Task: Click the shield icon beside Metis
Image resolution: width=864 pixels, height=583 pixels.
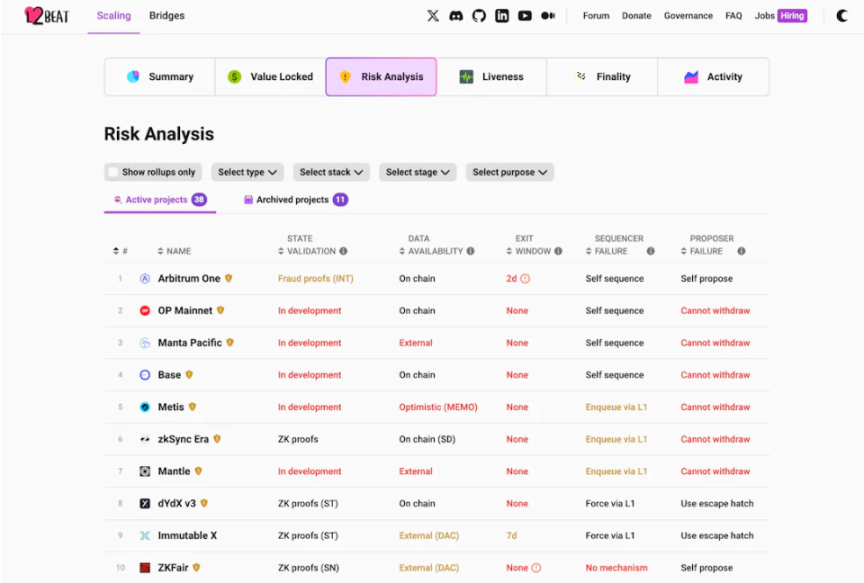Action: click(192, 407)
